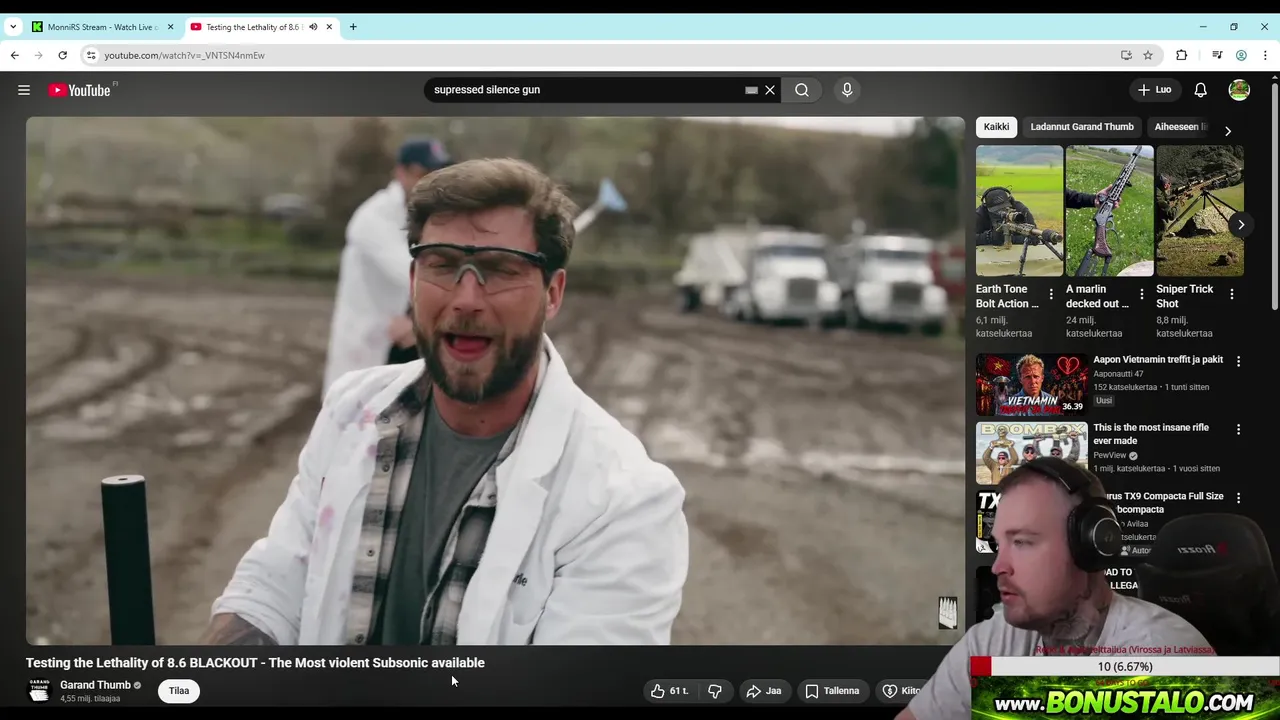Open the Aapon Vietnamin treffit ja pakit title
Image resolution: width=1280 pixels, height=720 pixels.
tap(1158, 359)
